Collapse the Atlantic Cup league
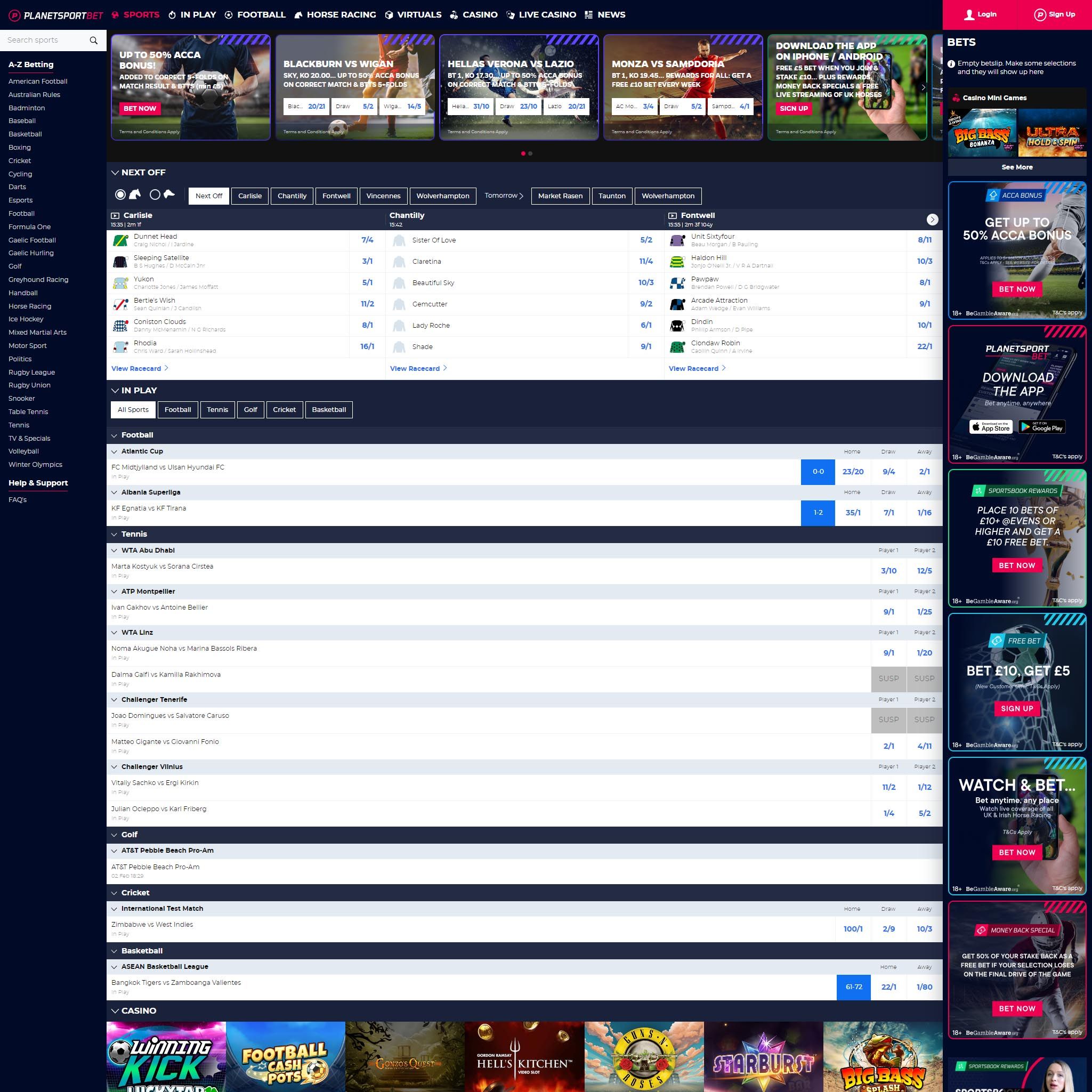 click(114, 451)
